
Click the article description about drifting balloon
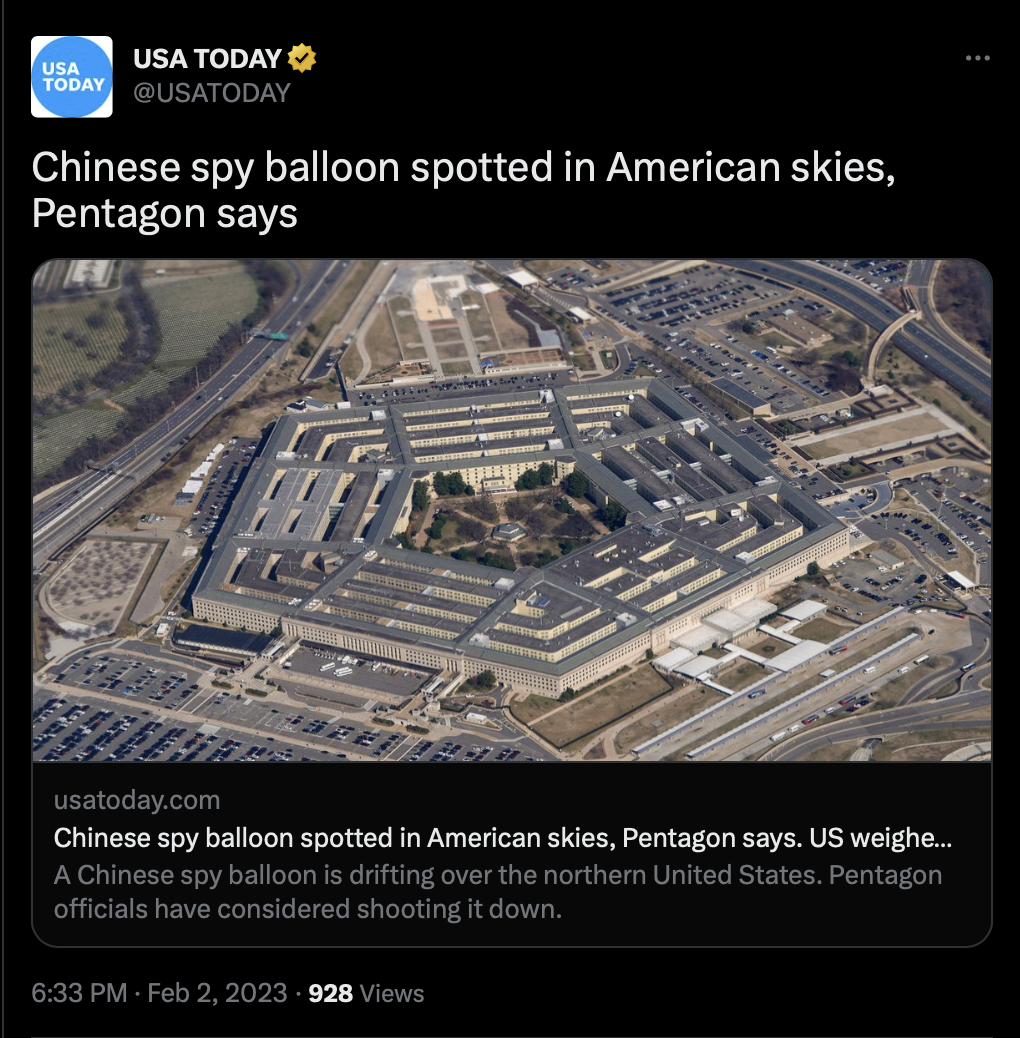coord(498,892)
